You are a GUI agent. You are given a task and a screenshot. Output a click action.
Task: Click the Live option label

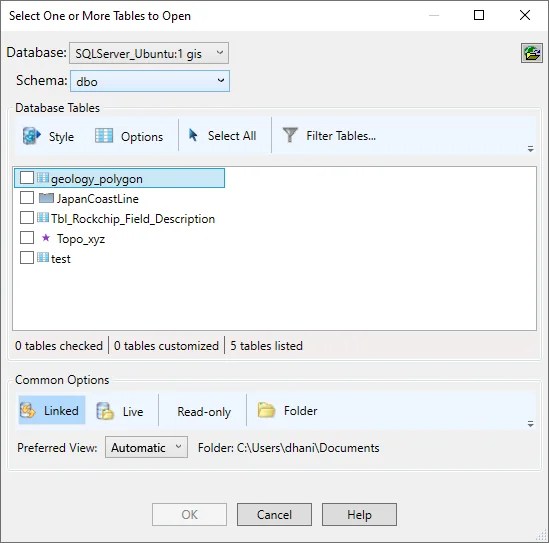[x=133, y=411]
